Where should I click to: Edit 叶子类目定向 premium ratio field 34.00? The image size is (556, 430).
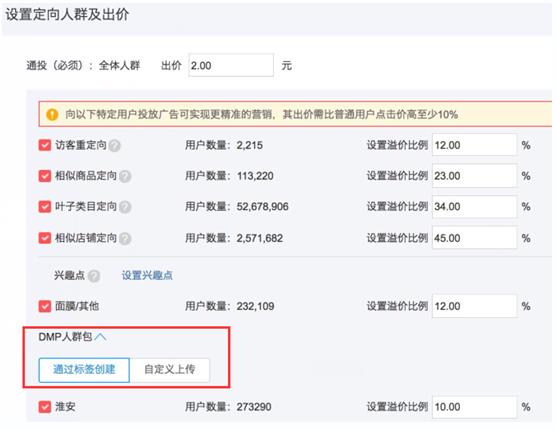pos(474,207)
